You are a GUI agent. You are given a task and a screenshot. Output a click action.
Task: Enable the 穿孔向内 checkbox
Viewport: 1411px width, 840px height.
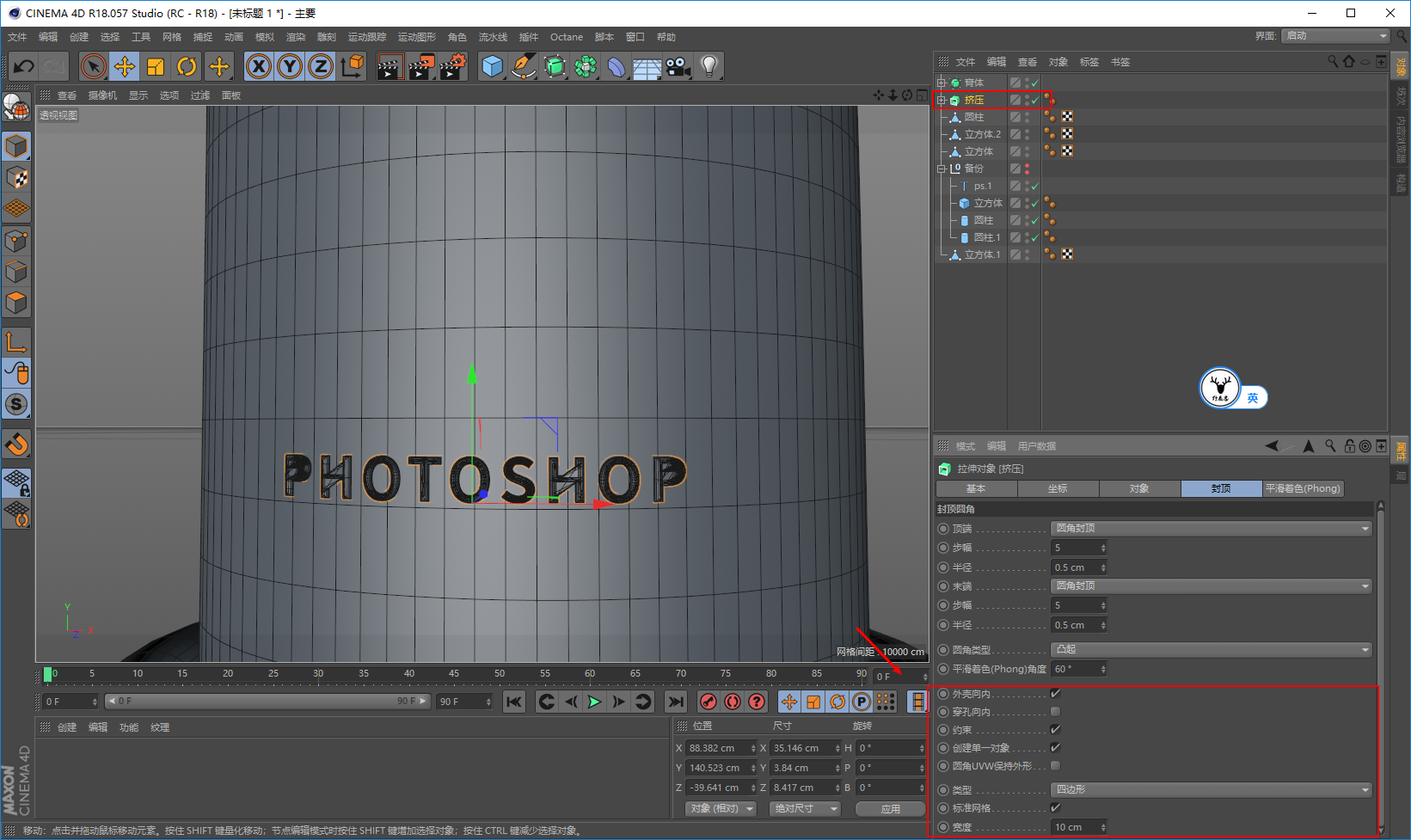pos(1055,712)
